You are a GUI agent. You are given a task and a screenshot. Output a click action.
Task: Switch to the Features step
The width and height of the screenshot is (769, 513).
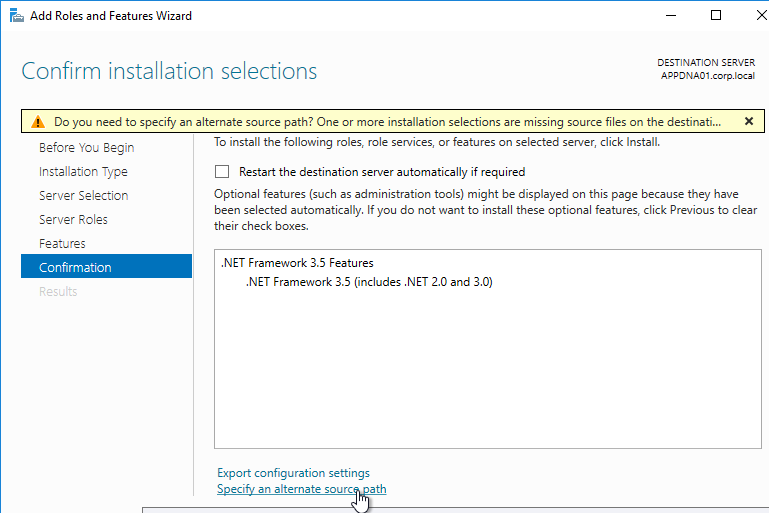(x=62, y=244)
